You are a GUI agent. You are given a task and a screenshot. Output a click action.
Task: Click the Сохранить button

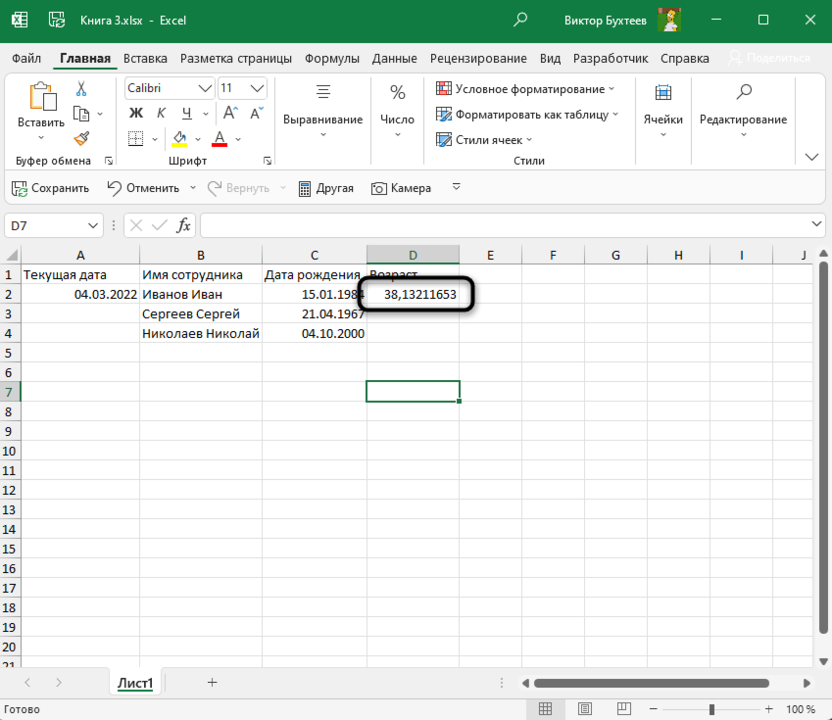coord(50,187)
